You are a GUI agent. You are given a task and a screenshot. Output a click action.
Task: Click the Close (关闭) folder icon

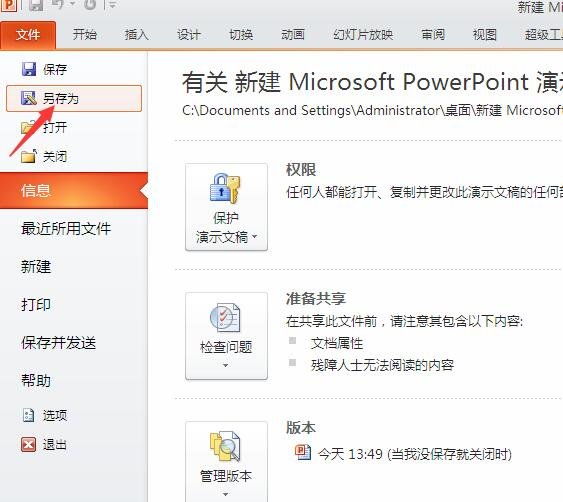(x=28, y=157)
